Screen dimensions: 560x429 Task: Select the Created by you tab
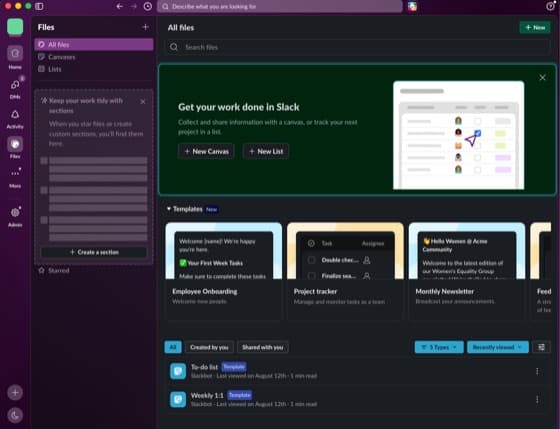coord(209,347)
